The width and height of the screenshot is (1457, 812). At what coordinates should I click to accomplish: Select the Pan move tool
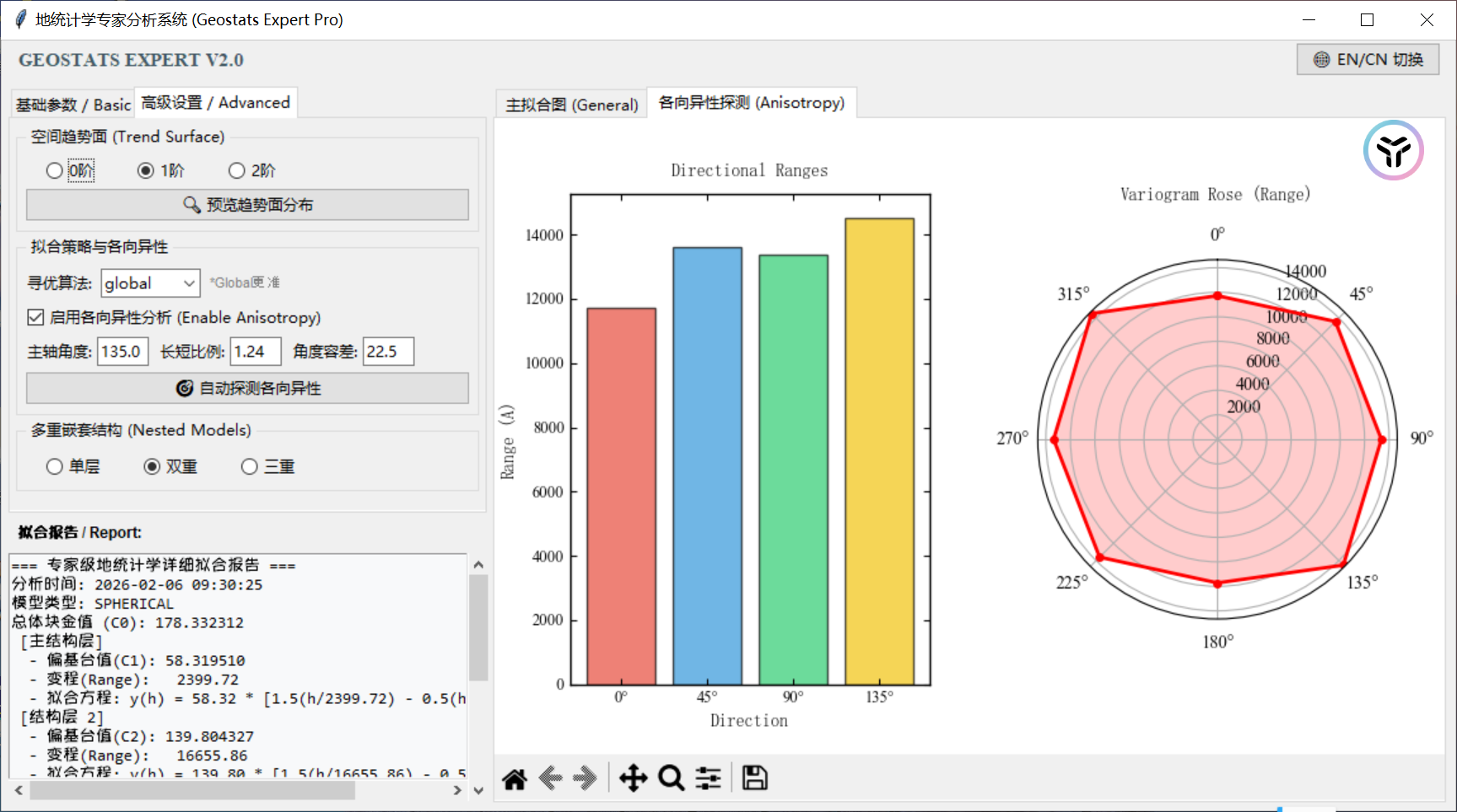pos(633,778)
